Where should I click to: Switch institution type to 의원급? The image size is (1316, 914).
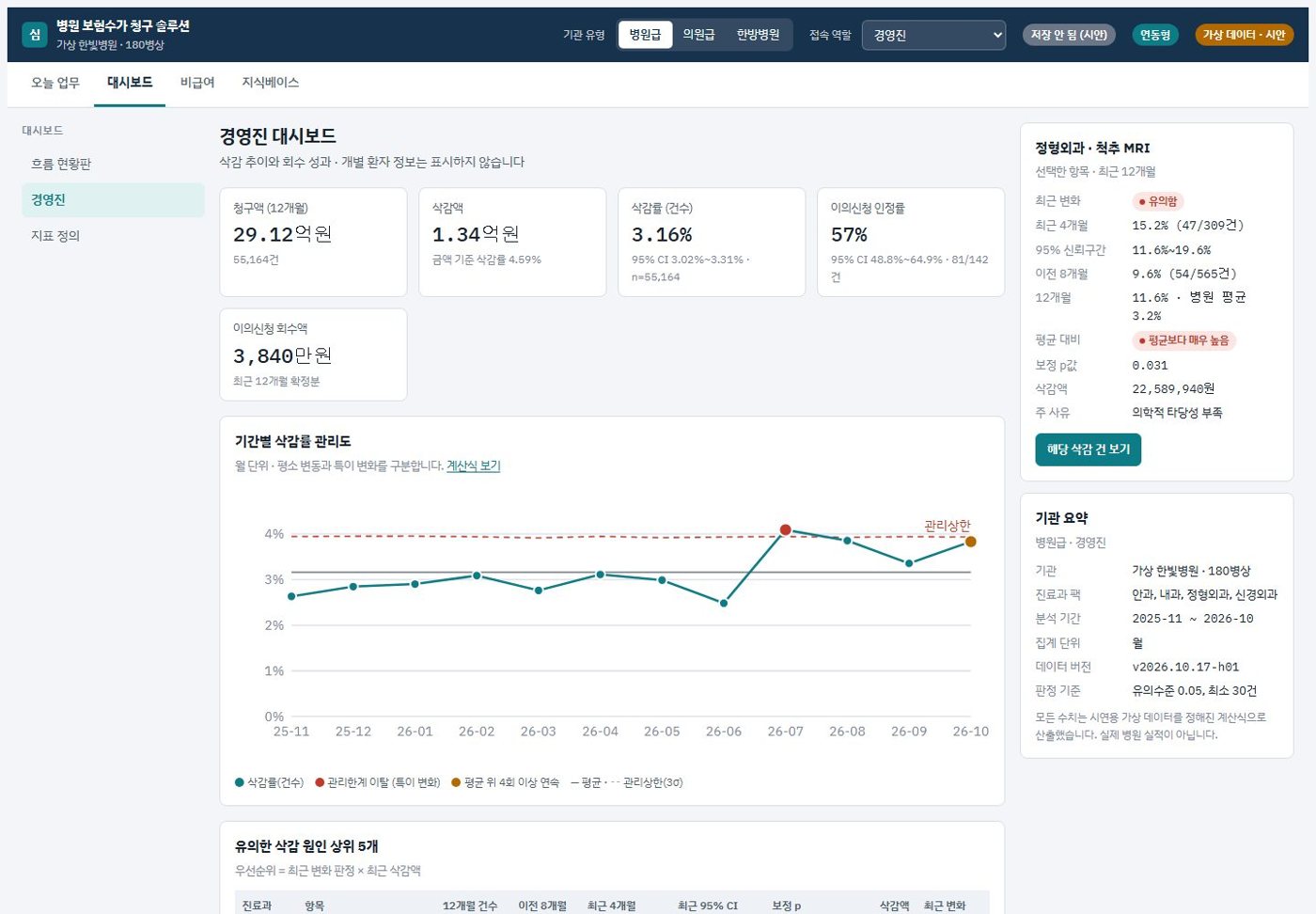(698, 35)
